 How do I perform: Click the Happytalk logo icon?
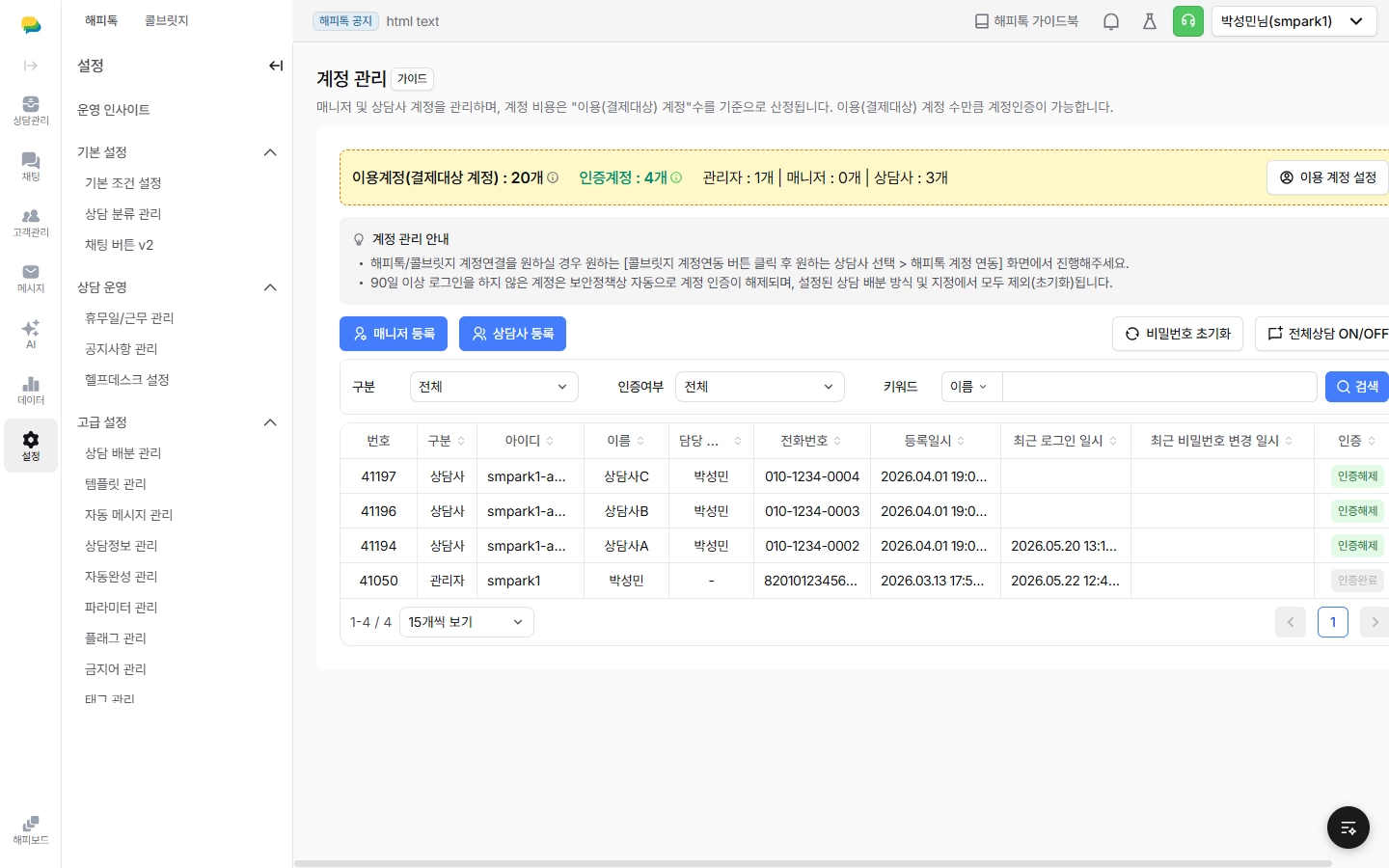coord(31,25)
